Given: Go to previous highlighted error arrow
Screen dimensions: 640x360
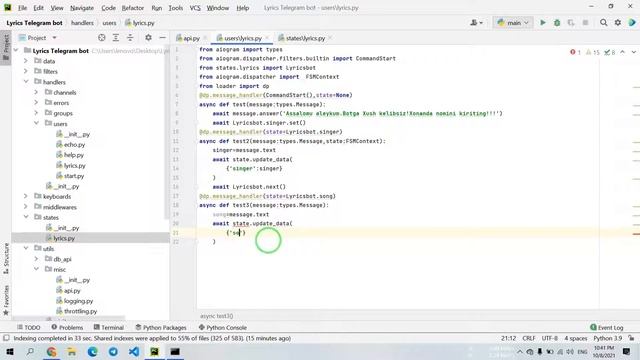Looking at the screenshot, I should tap(622, 52).
